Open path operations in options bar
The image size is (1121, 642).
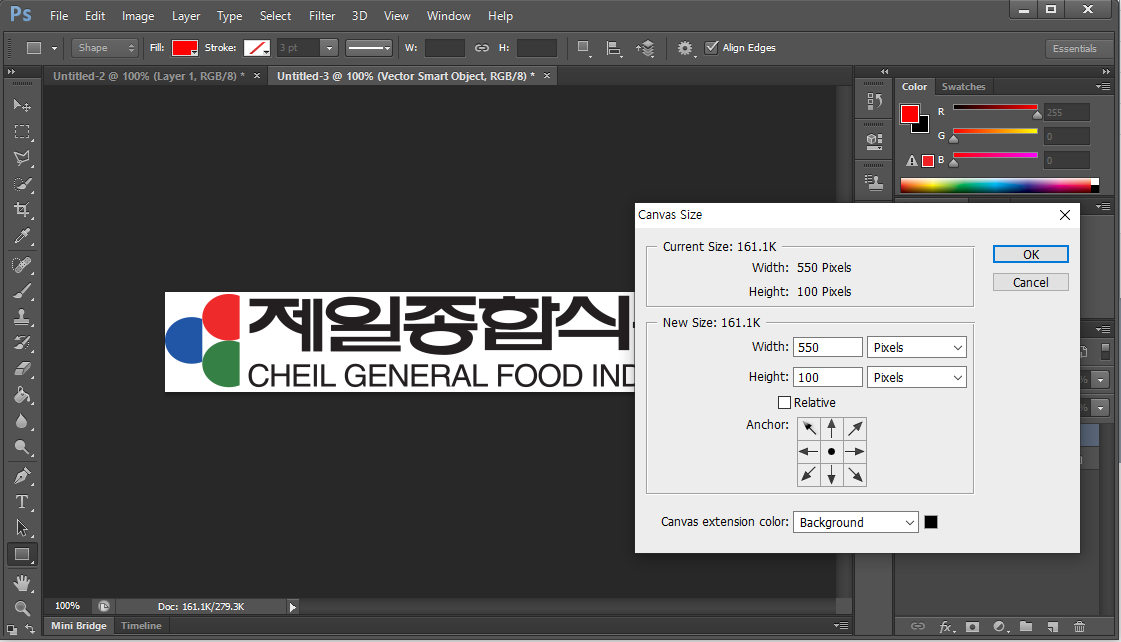click(x=583, y=48)
